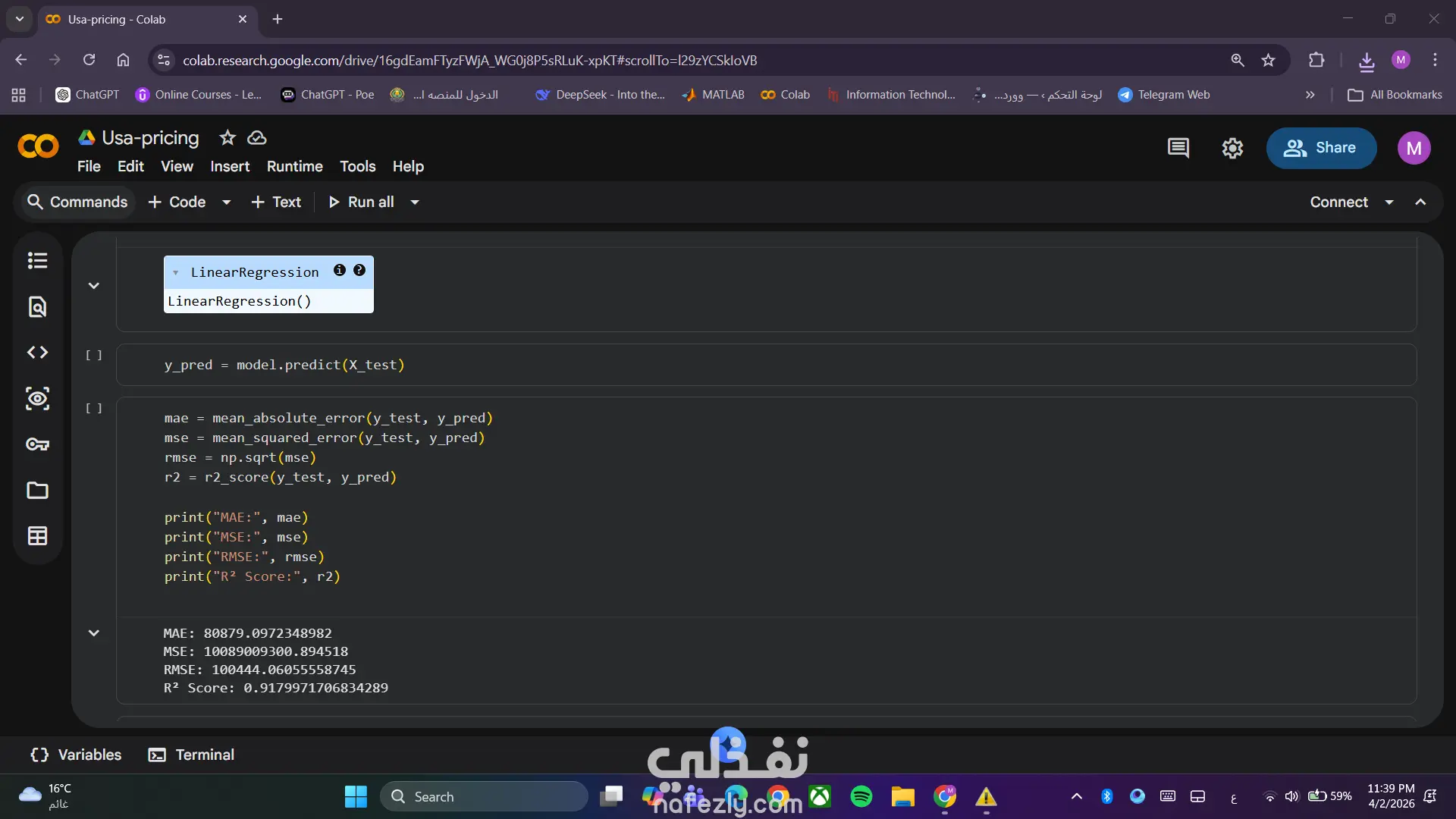Viewport: 1456px width, 819px height.
Task: Run the metrics calculation cell
Action: coord(94,408)
